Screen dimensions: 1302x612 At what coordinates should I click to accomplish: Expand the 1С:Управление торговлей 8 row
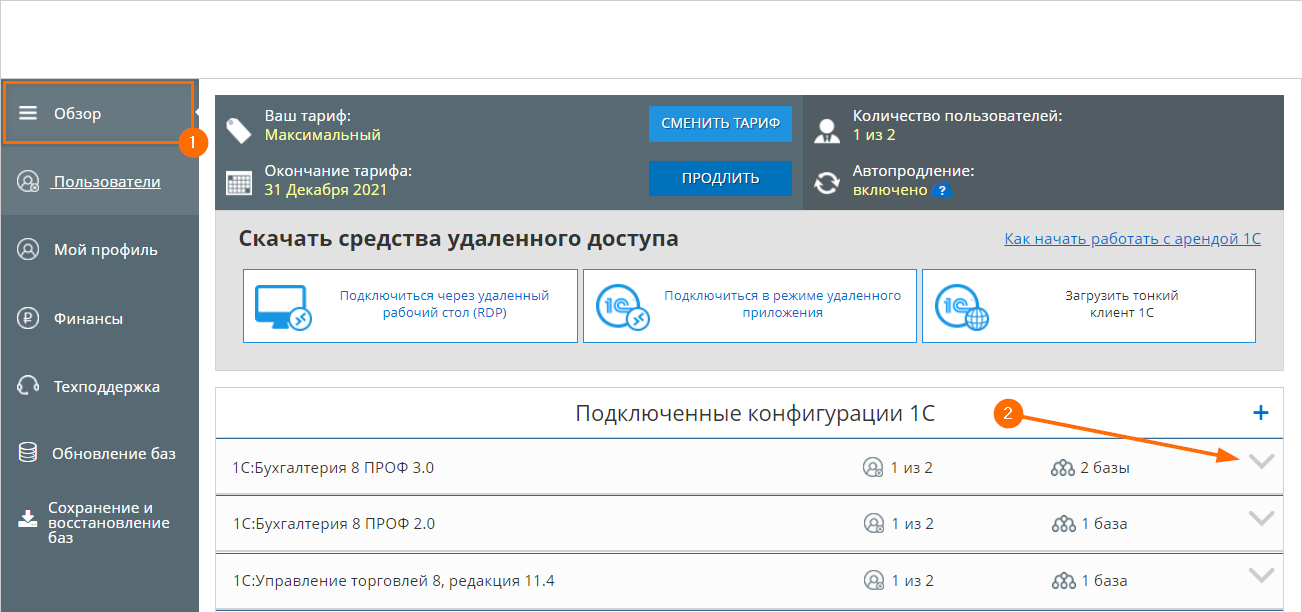pyautogui.click(x=1261, y=576)
